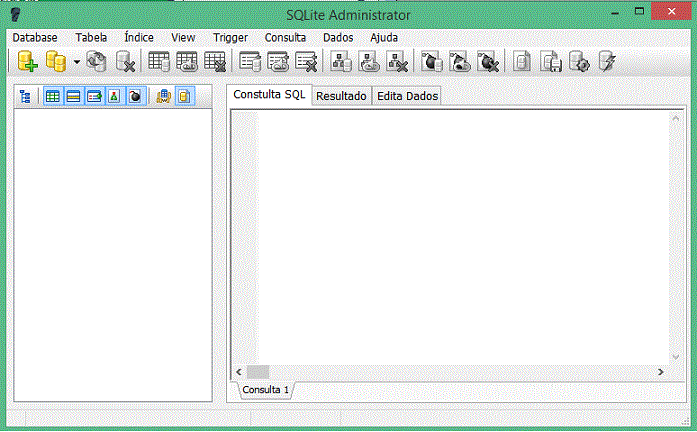Toggle the show indexes filter button

pyautogui.click(x=94, y=96)
